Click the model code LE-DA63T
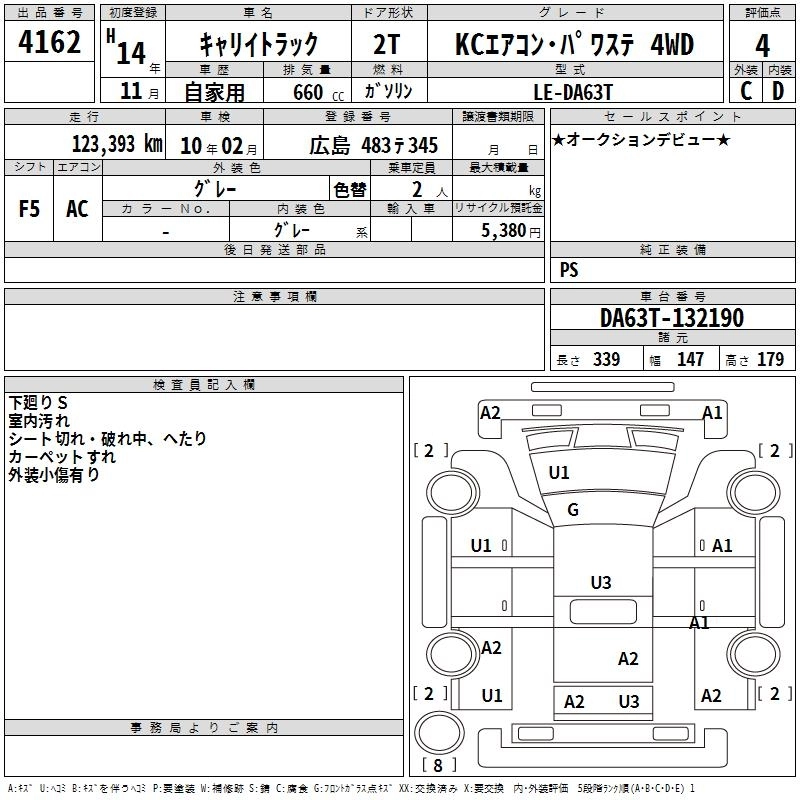This screenshot has height=800, width=800. click(573, 92)
